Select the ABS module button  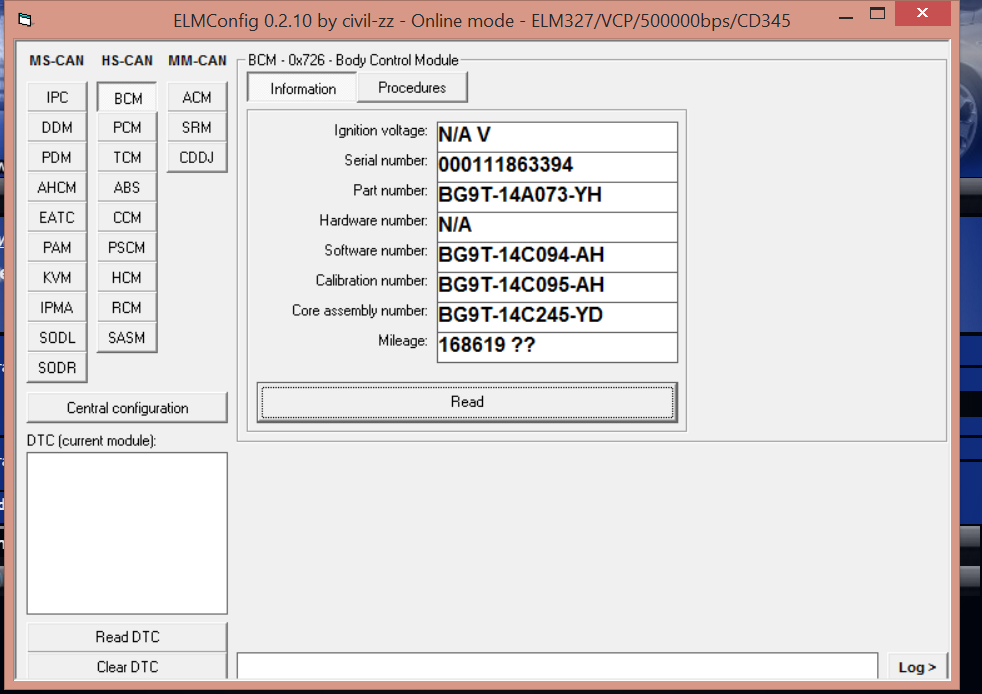[x=127, y=187]
